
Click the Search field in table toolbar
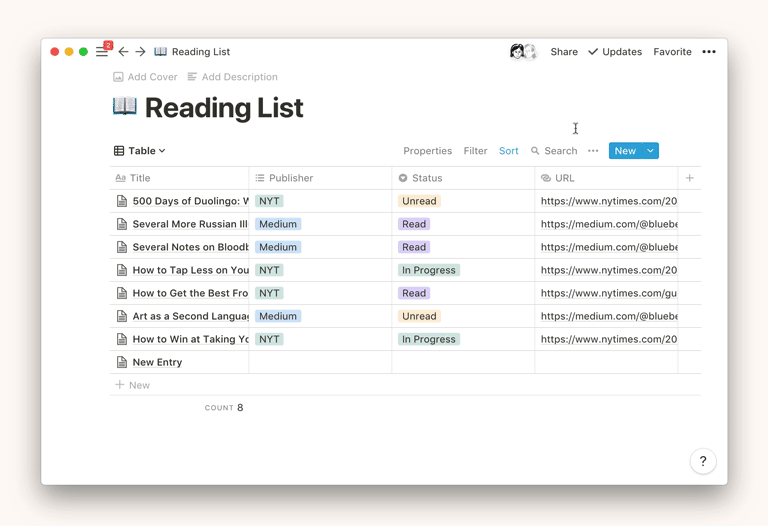tap(554, 151)
